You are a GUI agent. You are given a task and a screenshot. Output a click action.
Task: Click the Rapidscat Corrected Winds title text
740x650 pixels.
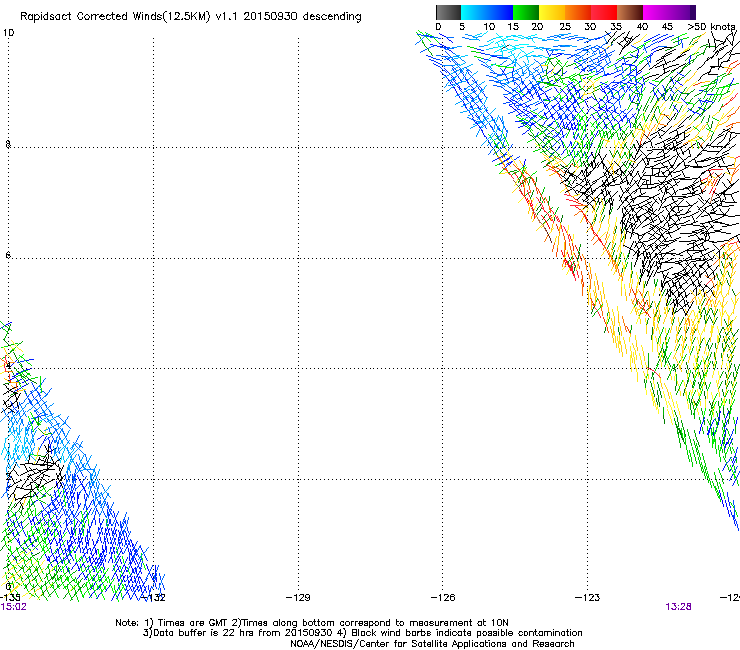coord(191,17)
